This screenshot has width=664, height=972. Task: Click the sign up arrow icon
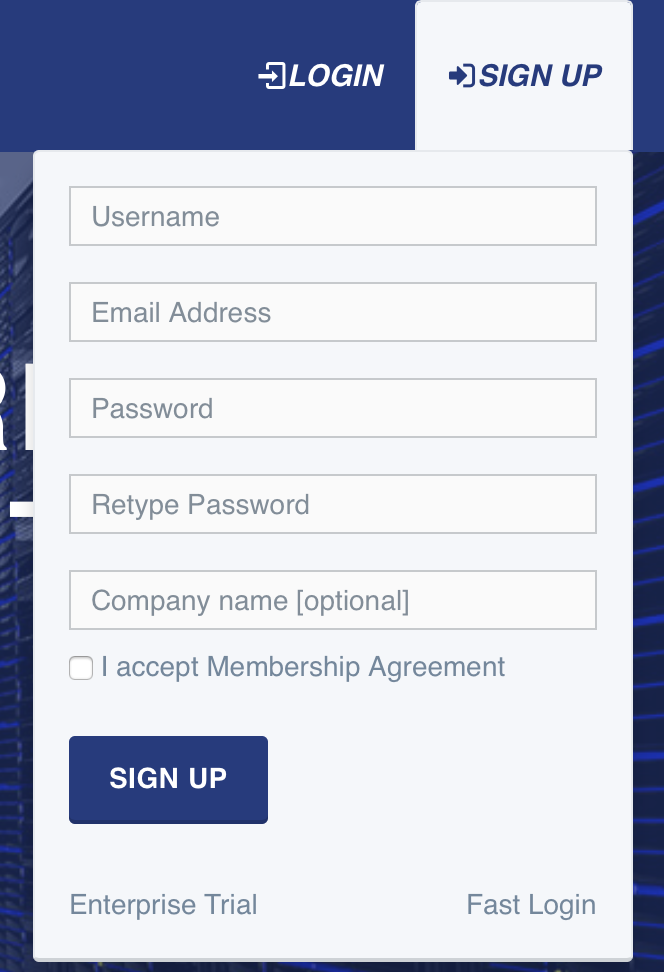(462, 76)
